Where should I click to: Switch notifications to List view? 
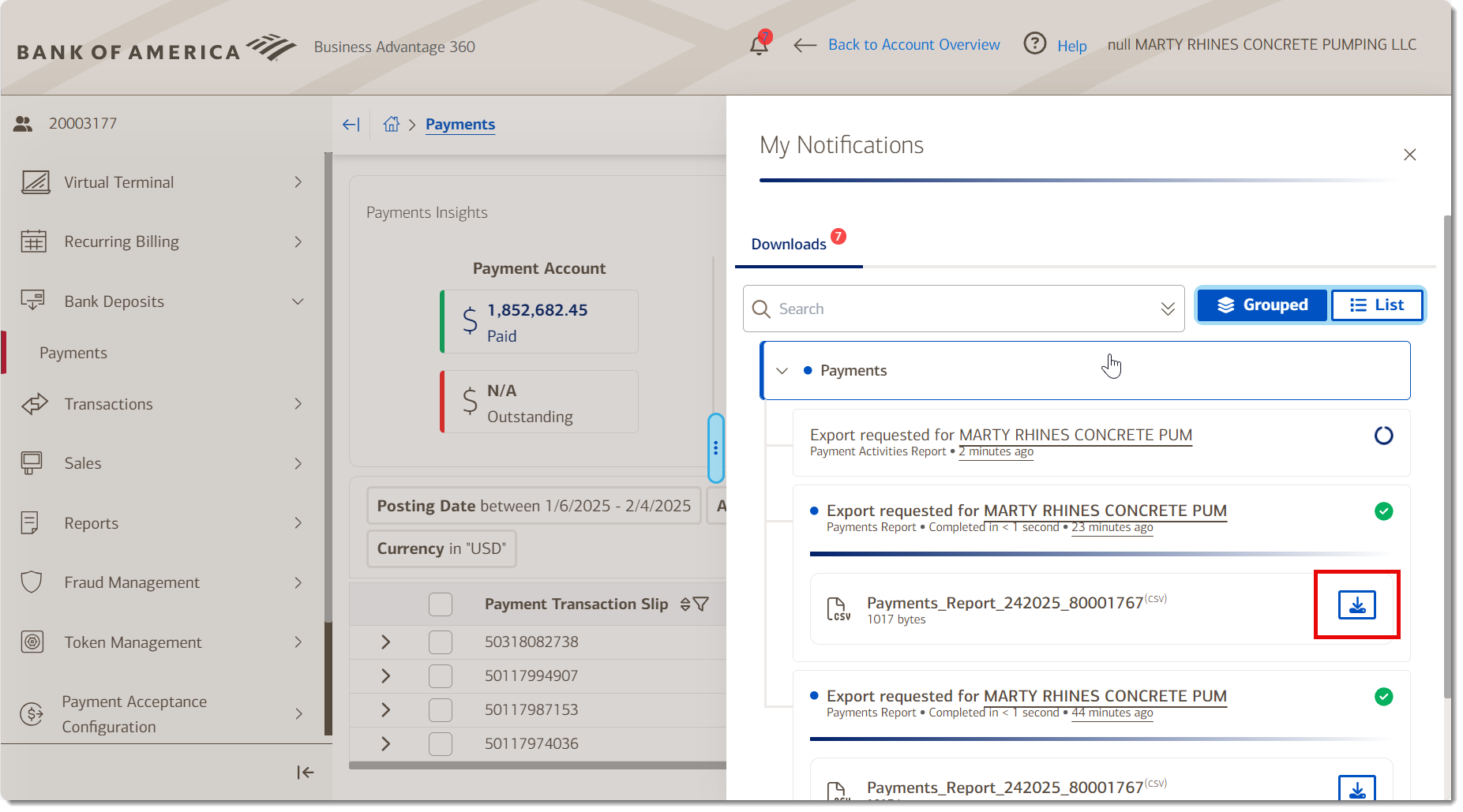[x=1377, y=305]
